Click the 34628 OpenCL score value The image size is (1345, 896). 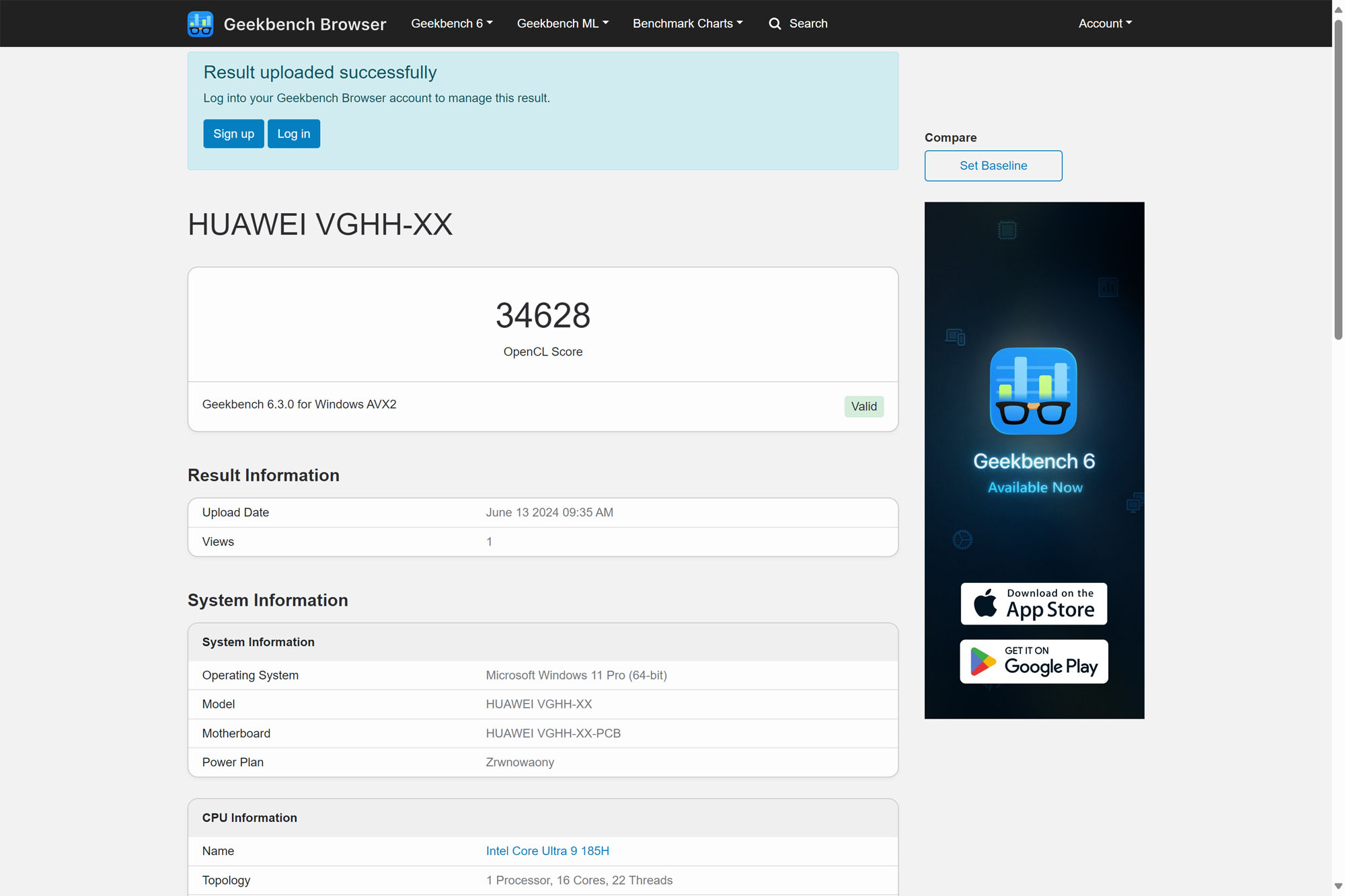pyautogui.click(x=543, y=315)
